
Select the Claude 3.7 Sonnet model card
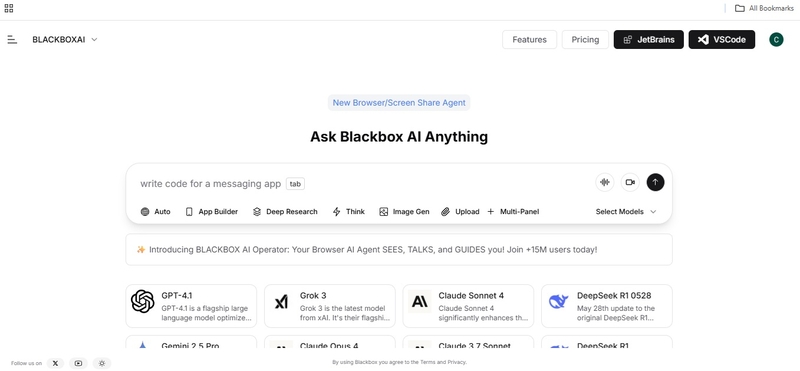(x=468, y=342)
